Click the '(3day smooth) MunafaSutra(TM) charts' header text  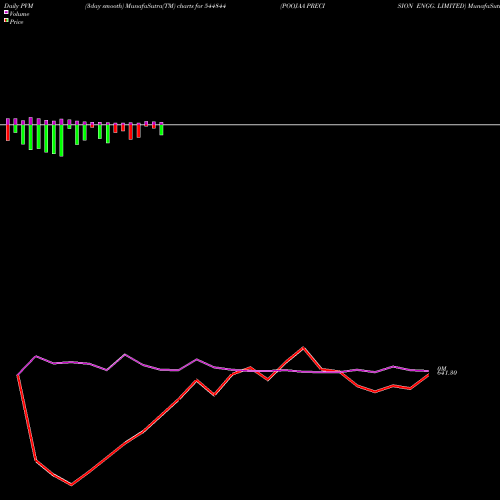(139, 6)
